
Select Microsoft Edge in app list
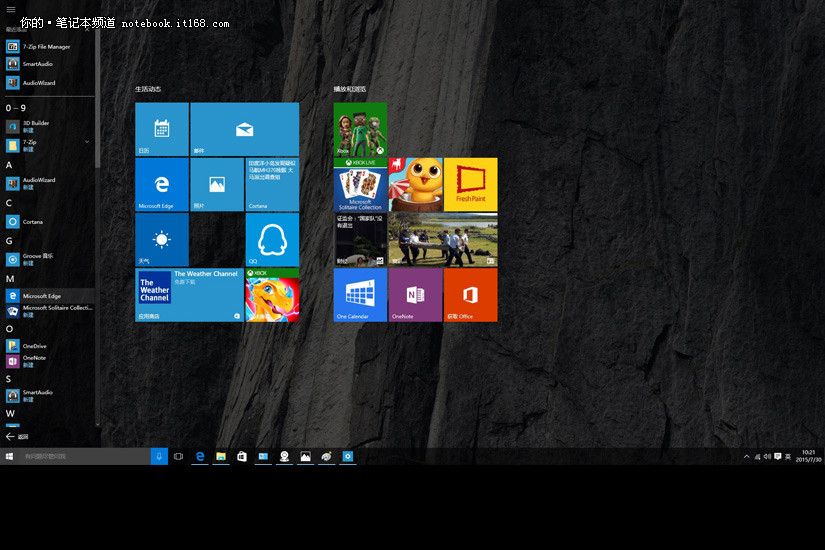click(49, 296)
